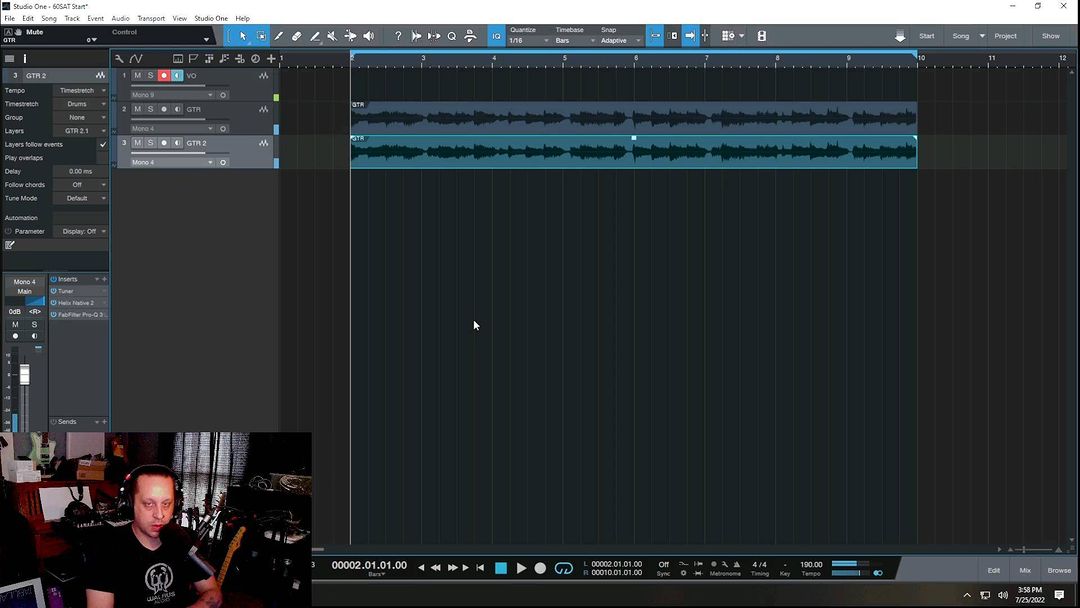The width and height of the screenshot is (1080, 608).
Task: Open the Audio menu
Action: (x=120, y=18)
